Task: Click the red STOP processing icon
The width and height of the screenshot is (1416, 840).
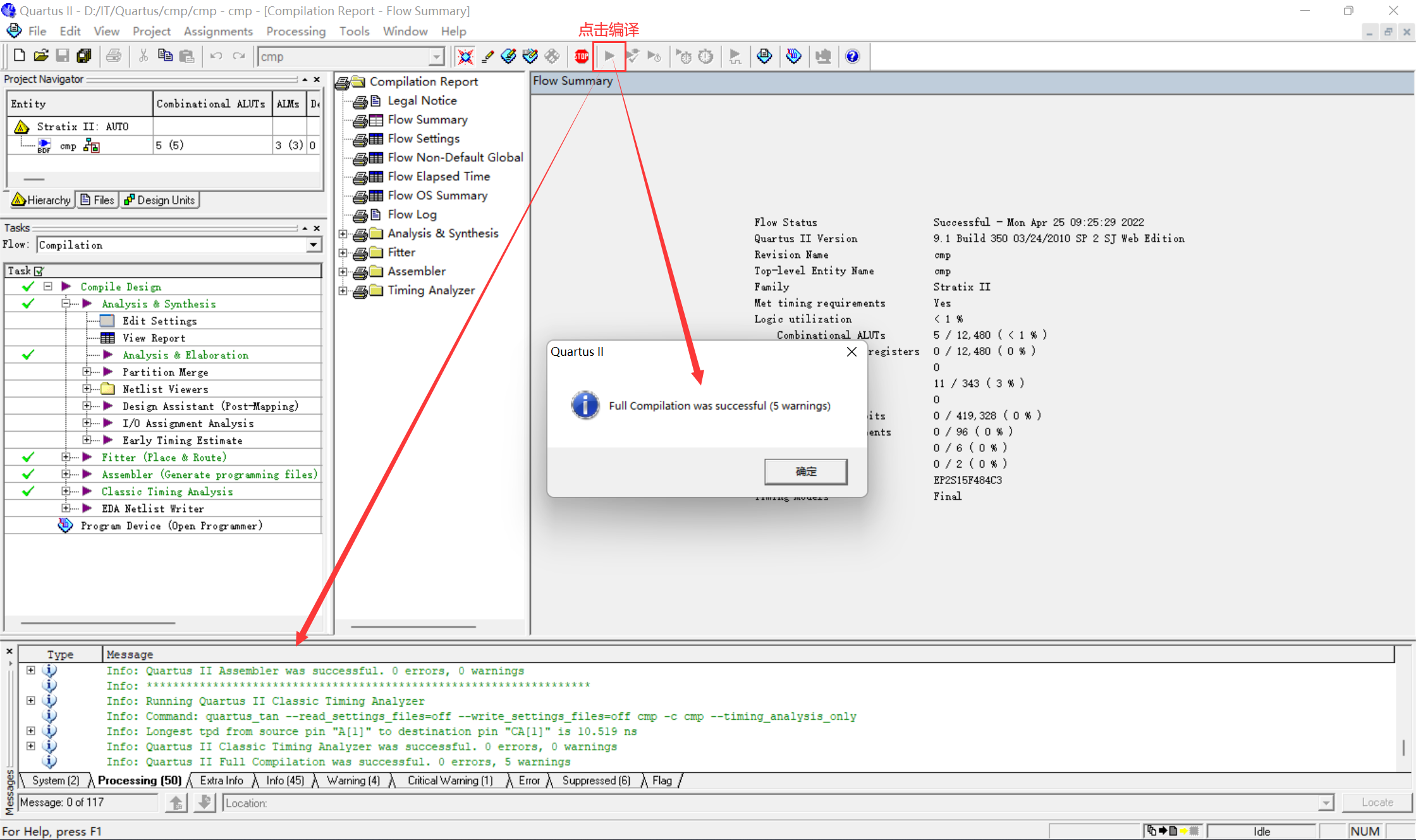Action: pyautogui.click(x=582, y=56)
